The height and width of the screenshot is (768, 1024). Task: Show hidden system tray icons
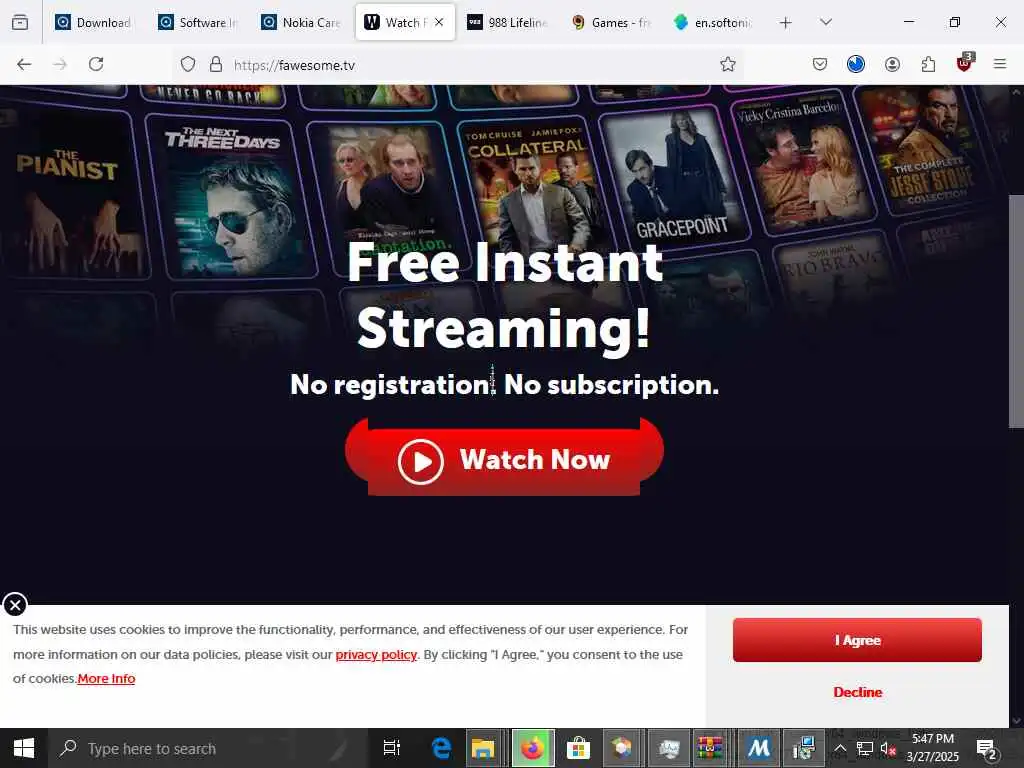[840, 748]
